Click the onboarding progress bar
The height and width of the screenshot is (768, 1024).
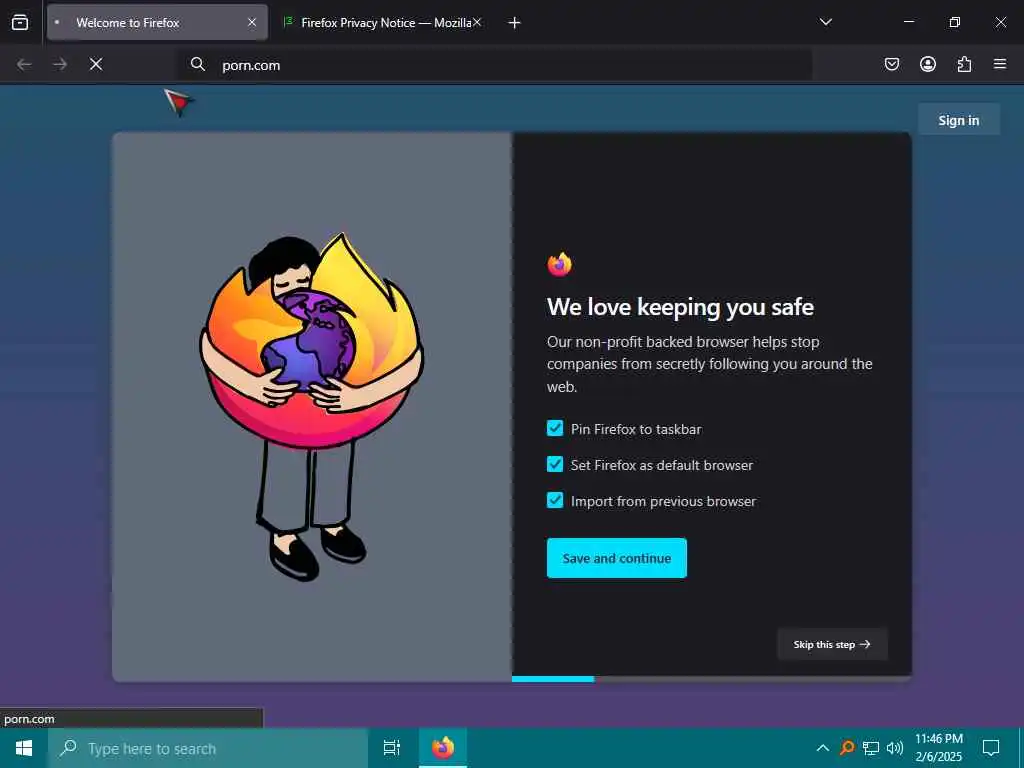tap(711, 679)
